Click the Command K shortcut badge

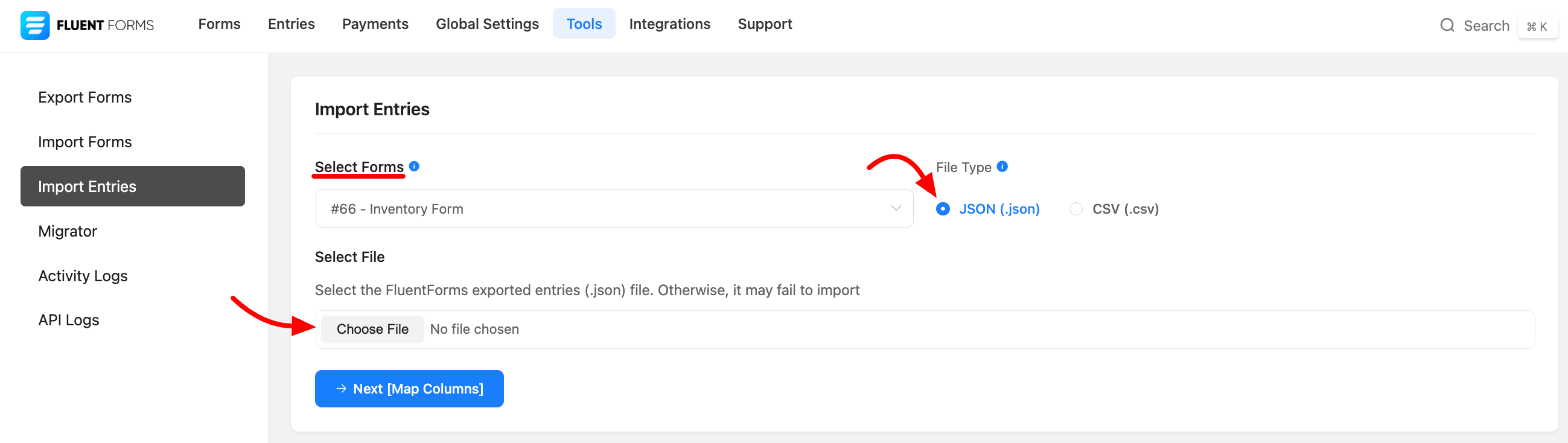tap(1537, 27)
